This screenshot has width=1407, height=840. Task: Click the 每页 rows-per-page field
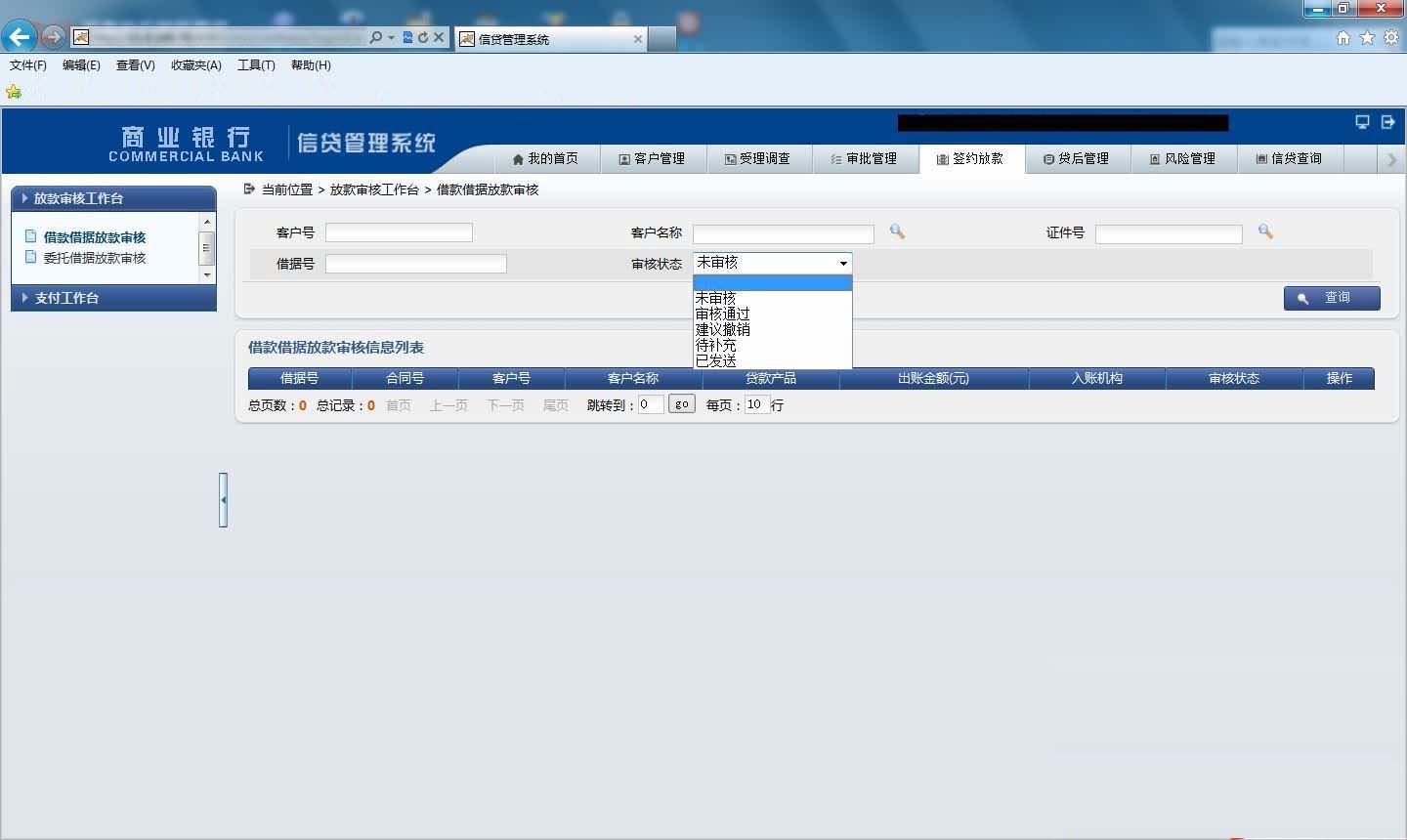click(757, 404)
